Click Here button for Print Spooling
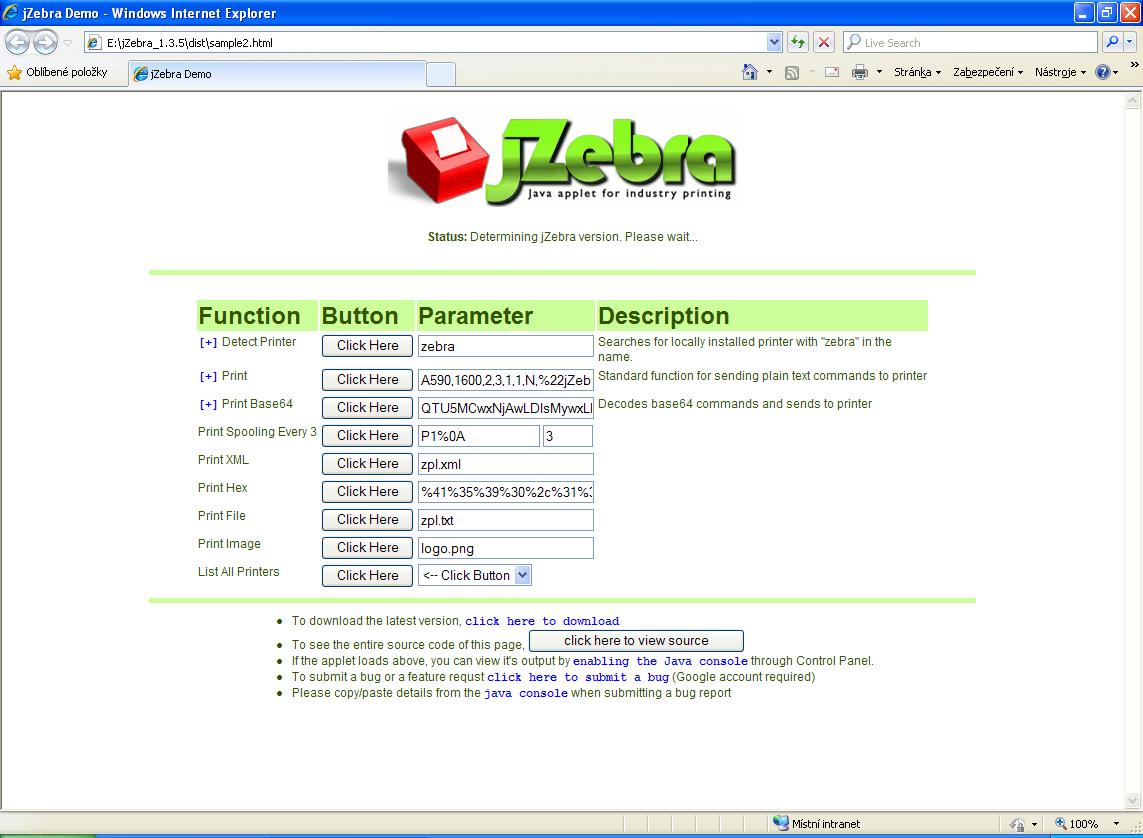Viewport: 1143px width, 838px height. [x=367, y=435]
